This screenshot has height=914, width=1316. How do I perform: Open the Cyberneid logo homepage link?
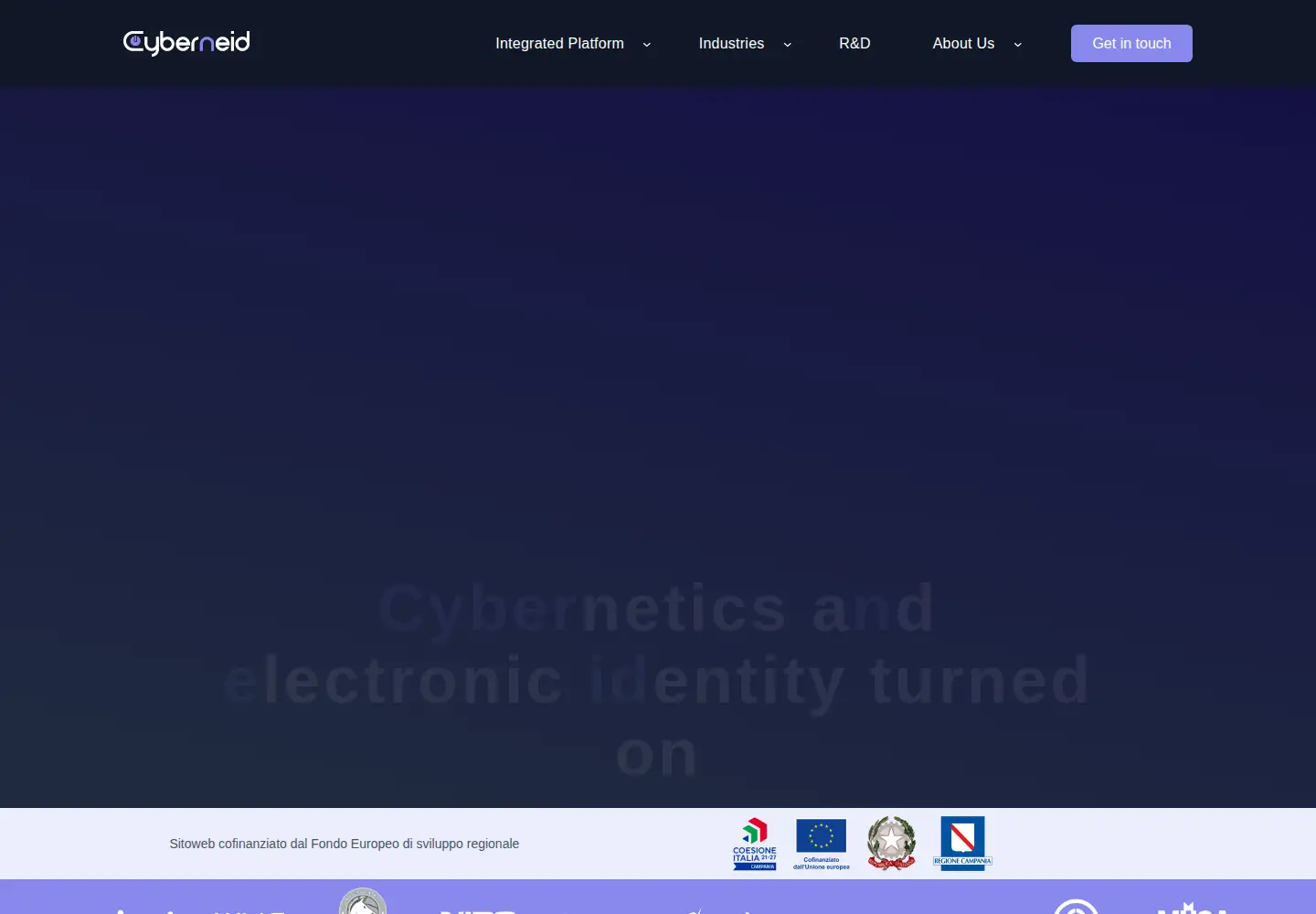pyautogui.click(x=186, y=43)
